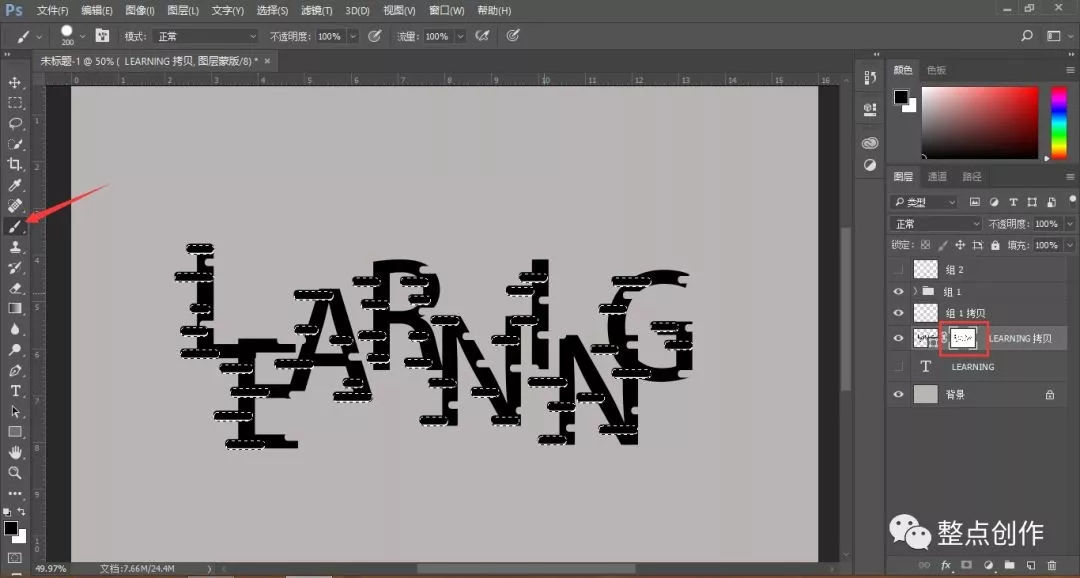Select the Rectangle shape tool

click(x=14, y=432)
